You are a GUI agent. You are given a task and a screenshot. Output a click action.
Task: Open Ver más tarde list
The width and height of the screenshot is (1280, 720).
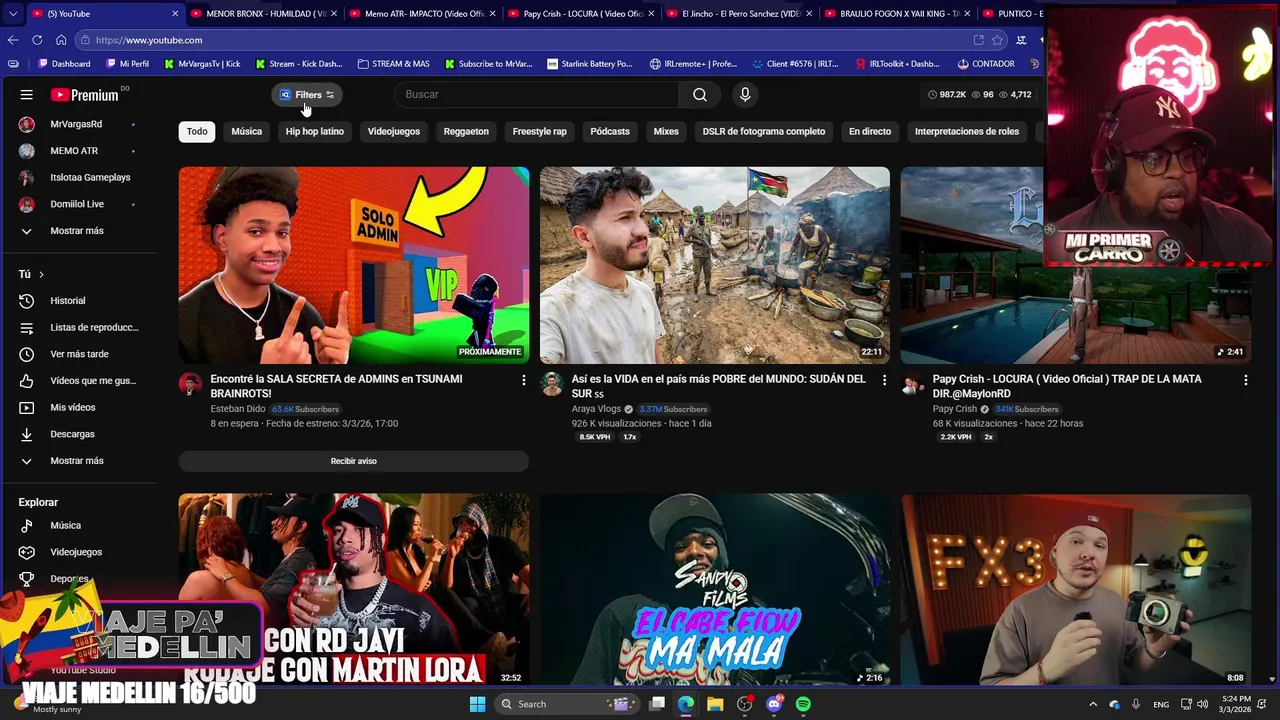[78, 354]
